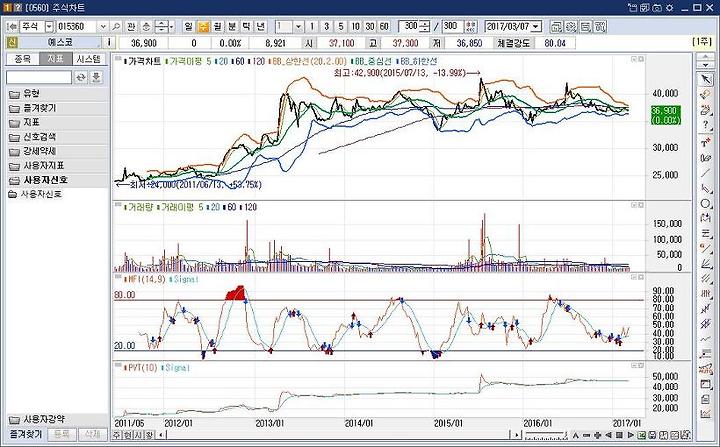Click the help question mark tool
This screenshot has width=720, height=447.
click(706, 125)
